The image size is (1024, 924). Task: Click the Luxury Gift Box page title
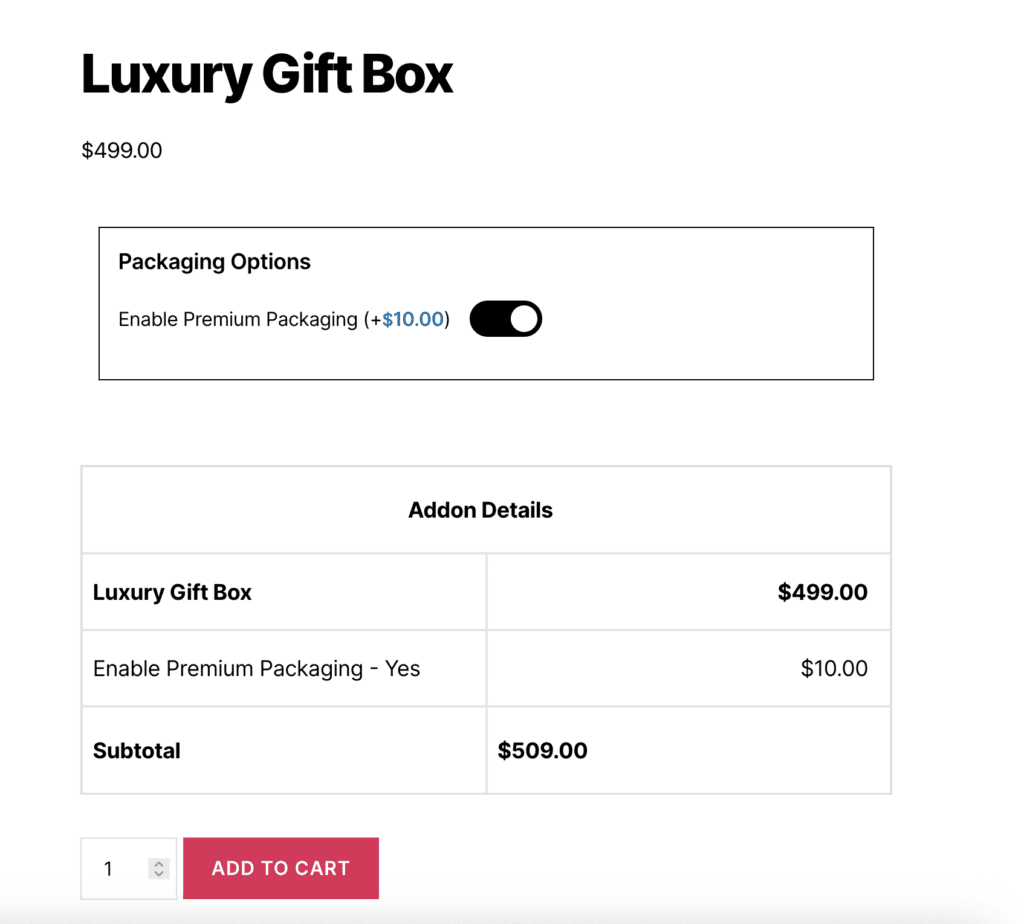(x=267, y=74)
